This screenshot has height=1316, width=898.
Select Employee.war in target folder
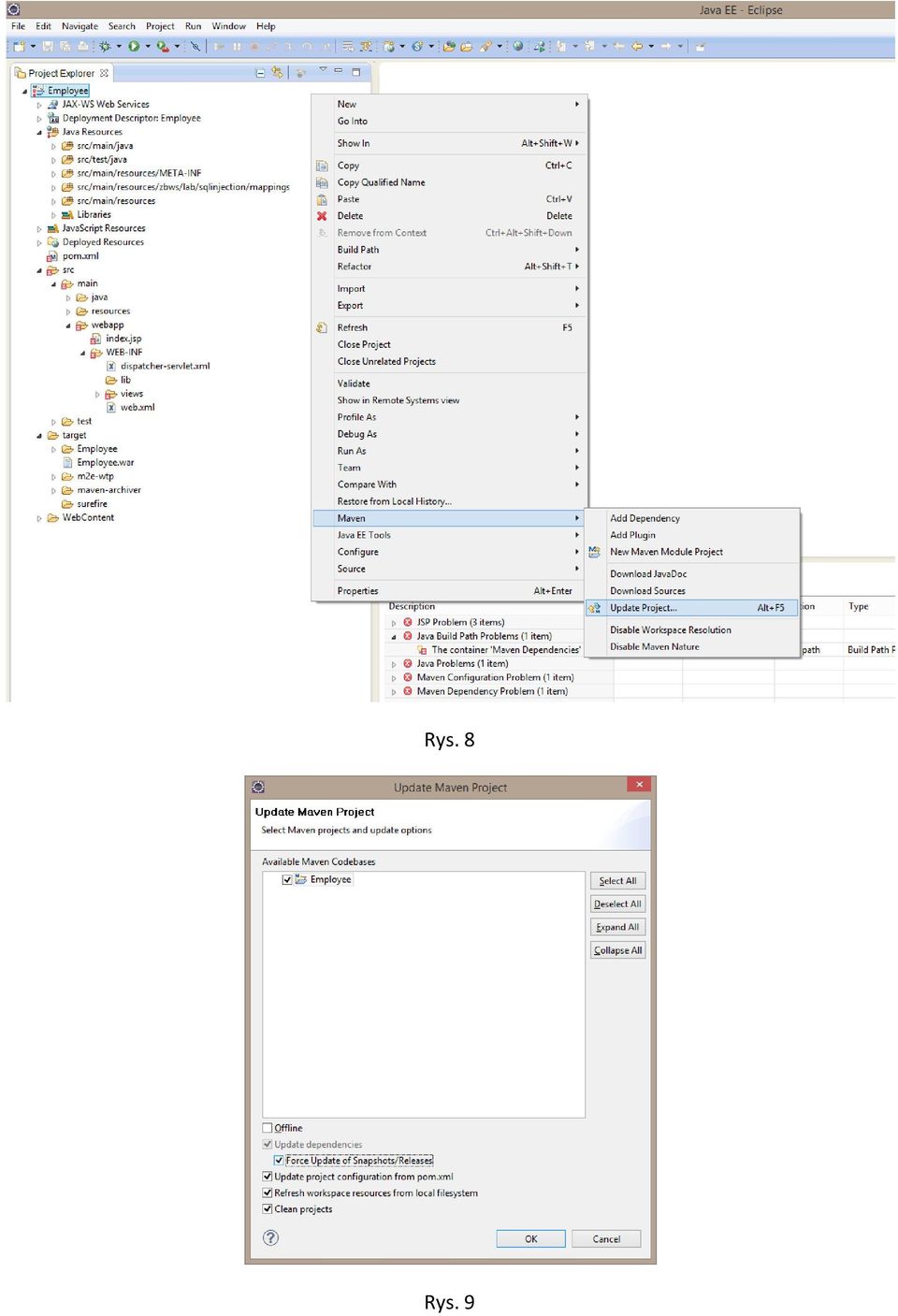pyautogui.click(x=106, y=463)
